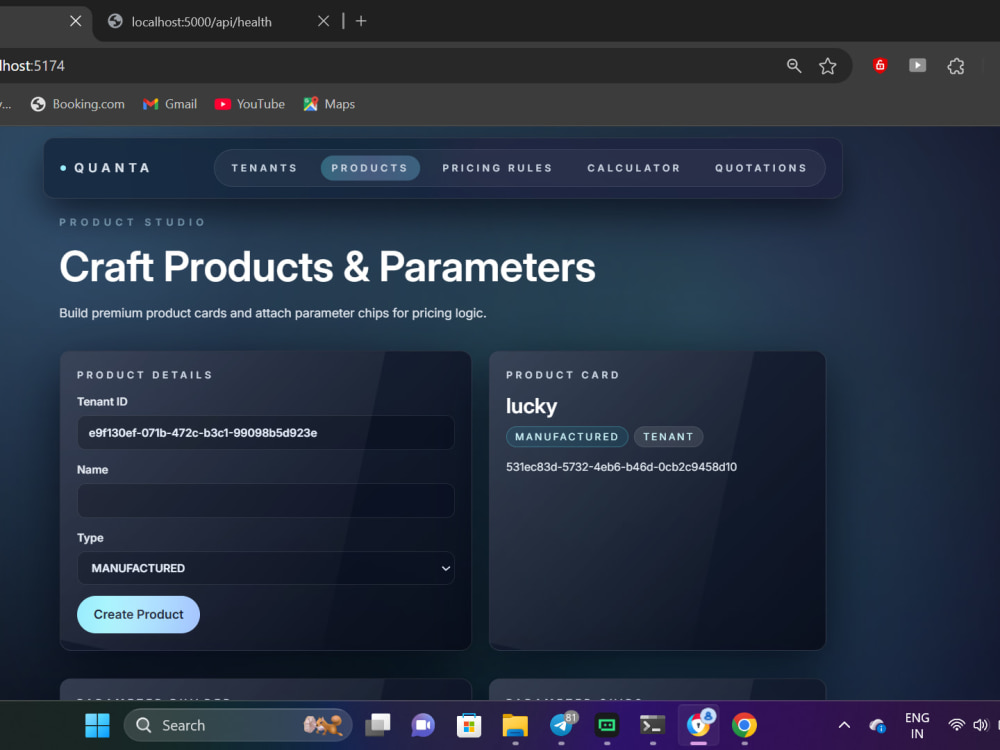Open the green dark-tile app on taskbar

607,725
